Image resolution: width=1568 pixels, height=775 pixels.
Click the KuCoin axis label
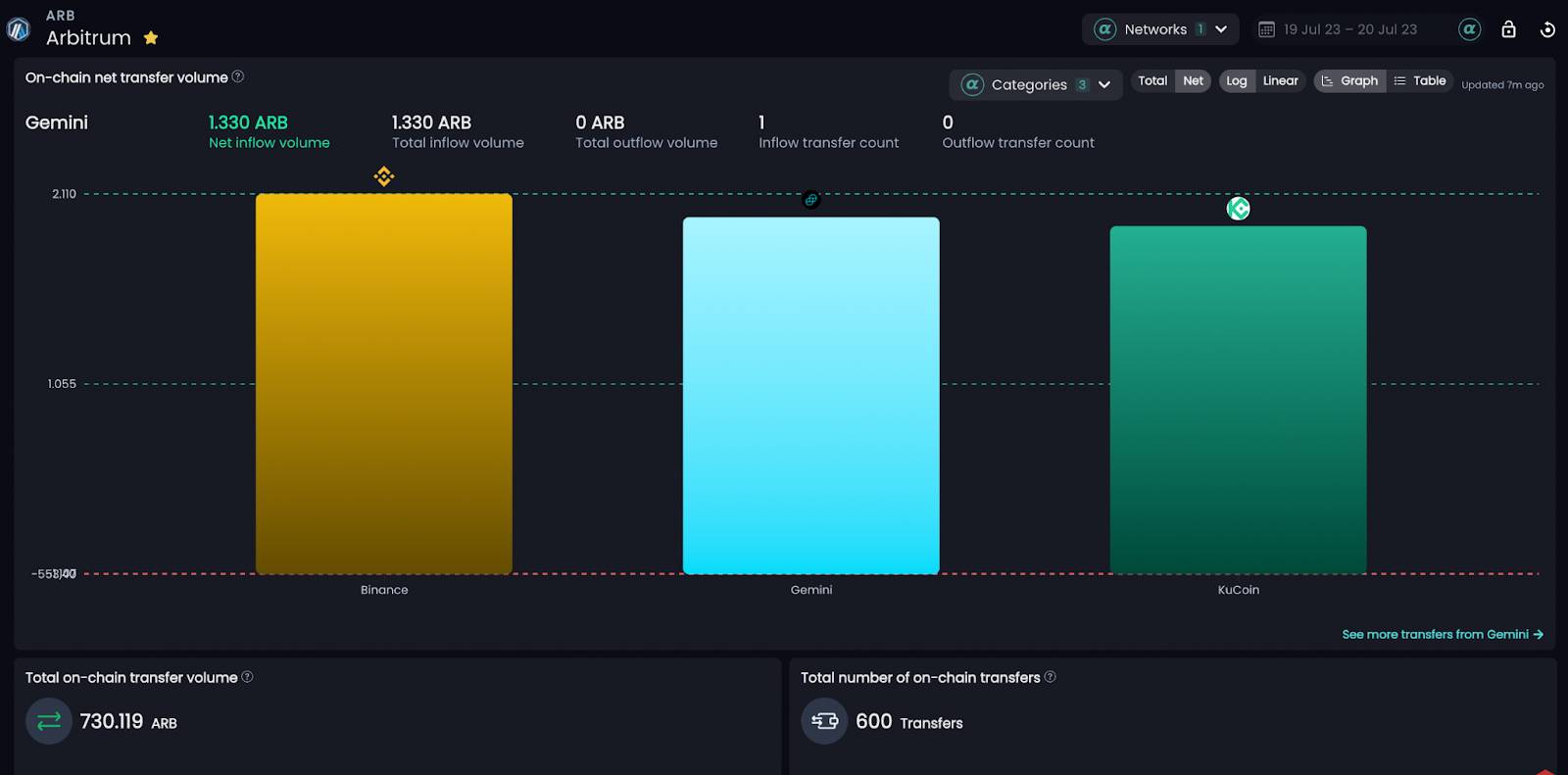click(x=1239, y=590)
